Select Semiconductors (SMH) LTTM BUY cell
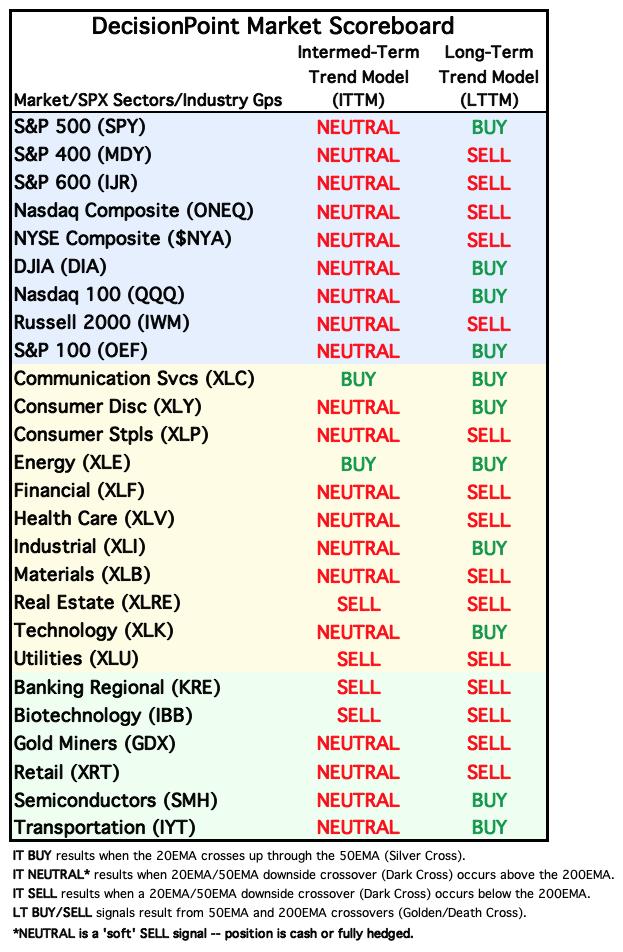 click(x=489, y=800)
